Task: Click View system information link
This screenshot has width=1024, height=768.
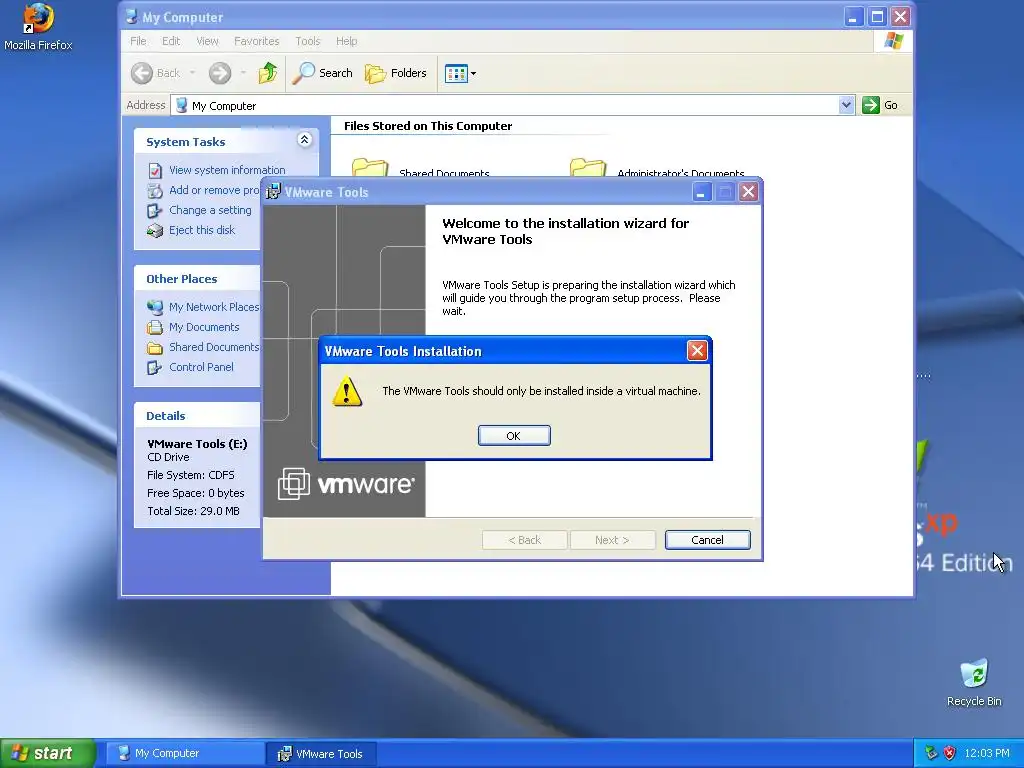Action: 227,170
